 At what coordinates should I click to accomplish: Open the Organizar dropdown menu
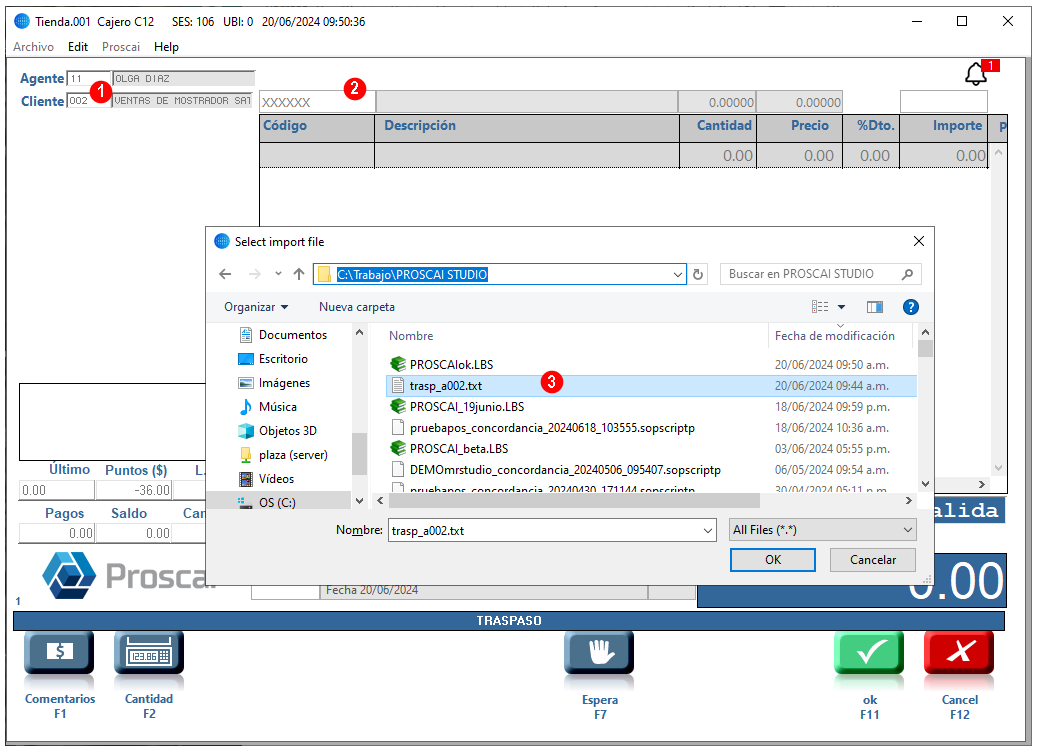point(256,307)
